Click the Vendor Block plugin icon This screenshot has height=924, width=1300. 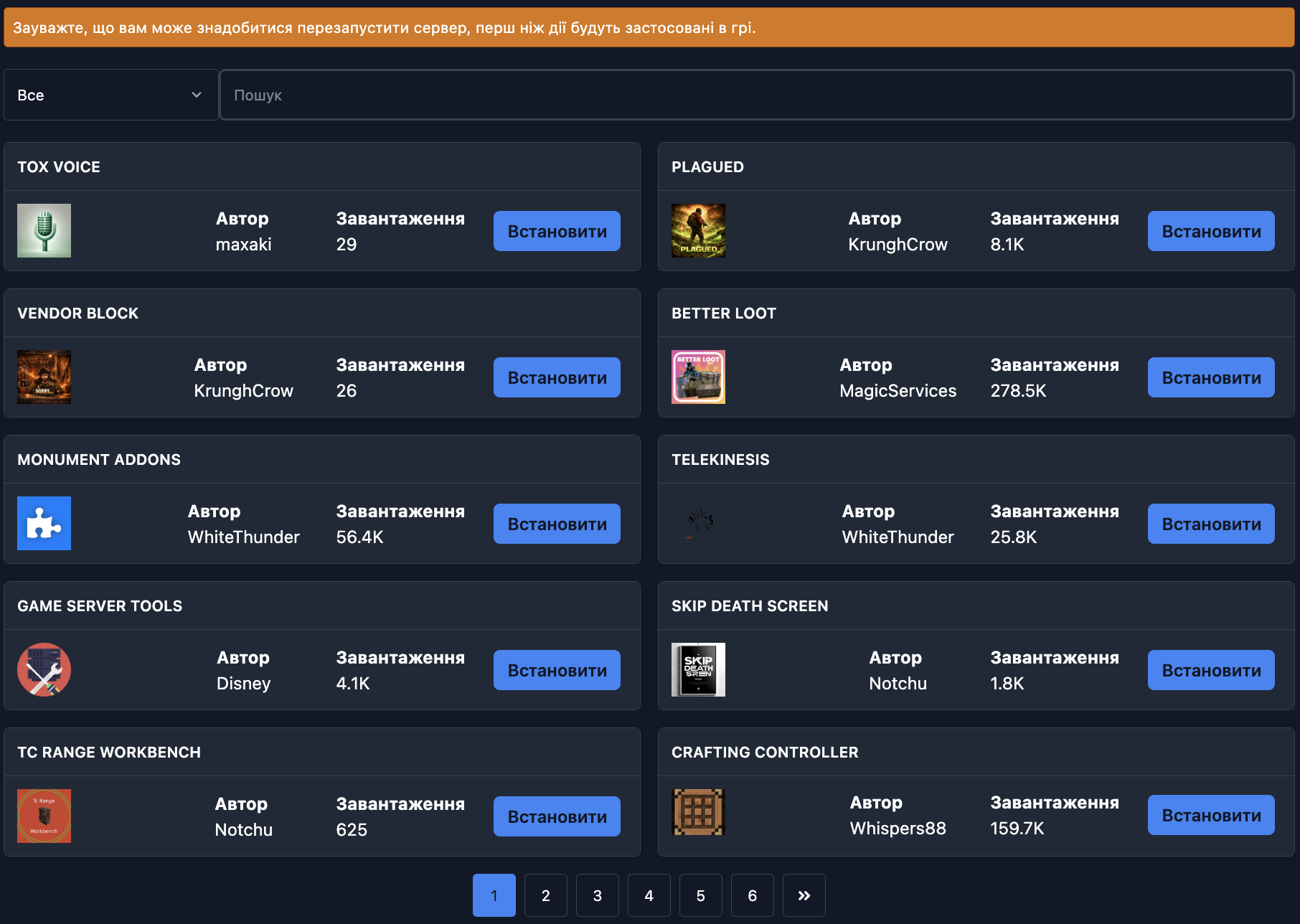[x=44, y=377]
